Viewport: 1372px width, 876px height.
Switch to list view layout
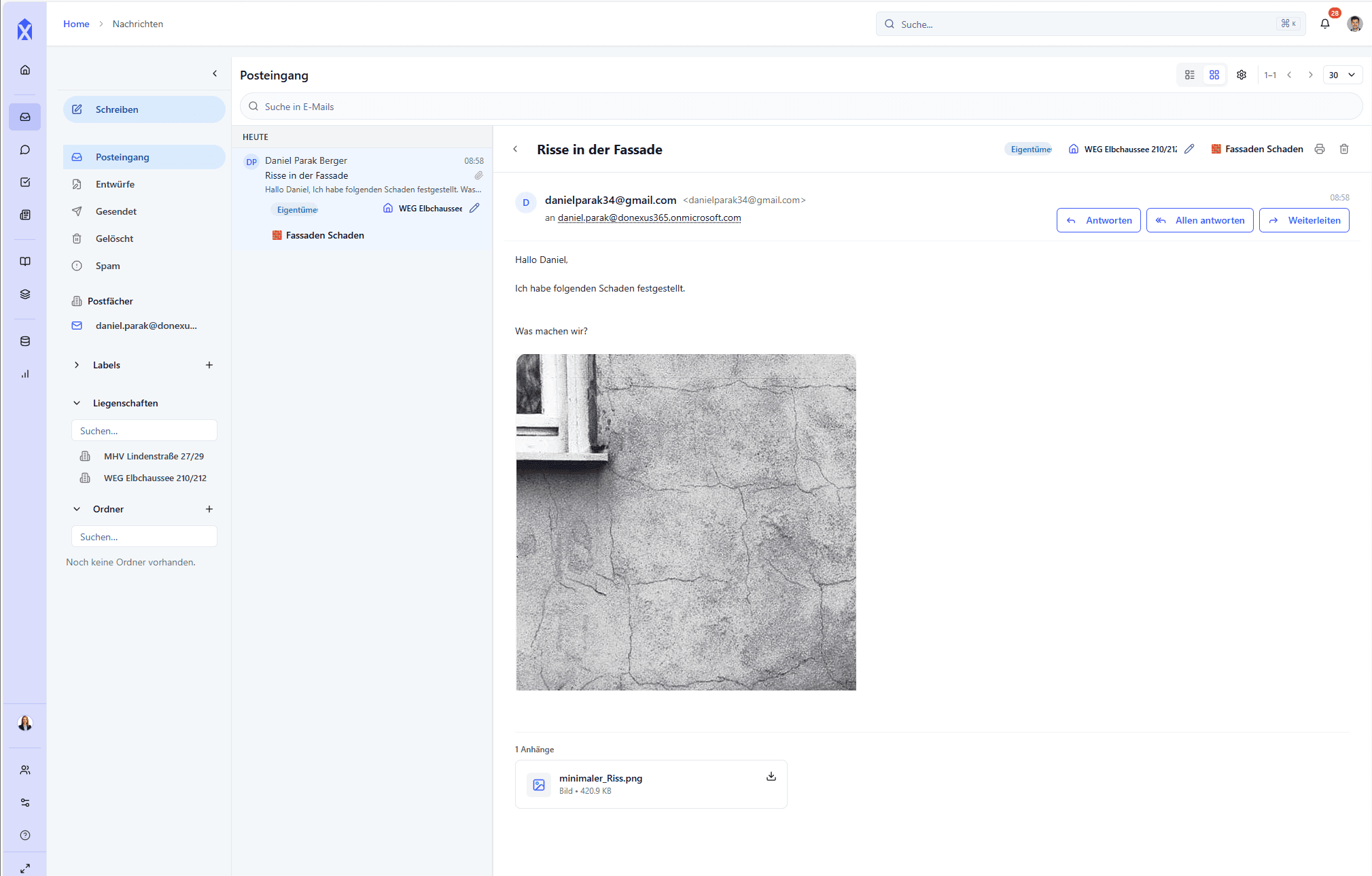pyautogui.click(x=1189, y=75)
